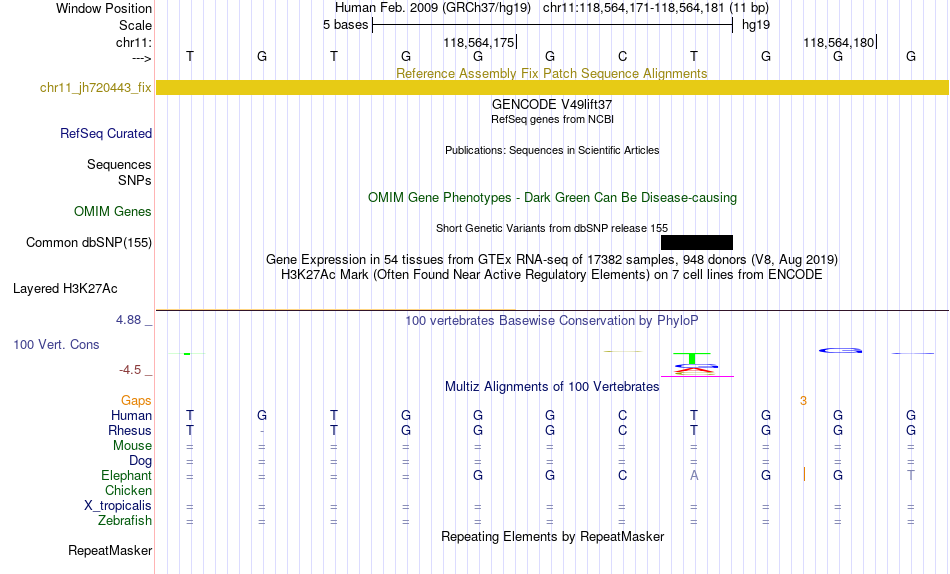The width and height of the screenshot is (950, 574).
Task: Click the 100 Vert. Cons label
Action: [x=56, y=344]
